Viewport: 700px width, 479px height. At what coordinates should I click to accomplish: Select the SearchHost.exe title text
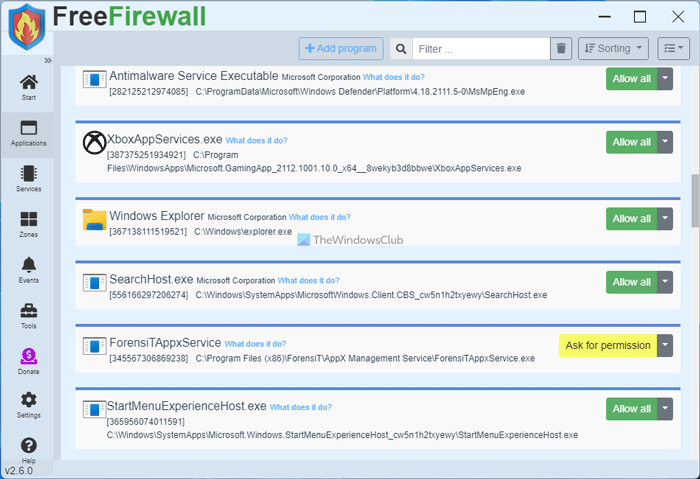[x=151, y=279]
